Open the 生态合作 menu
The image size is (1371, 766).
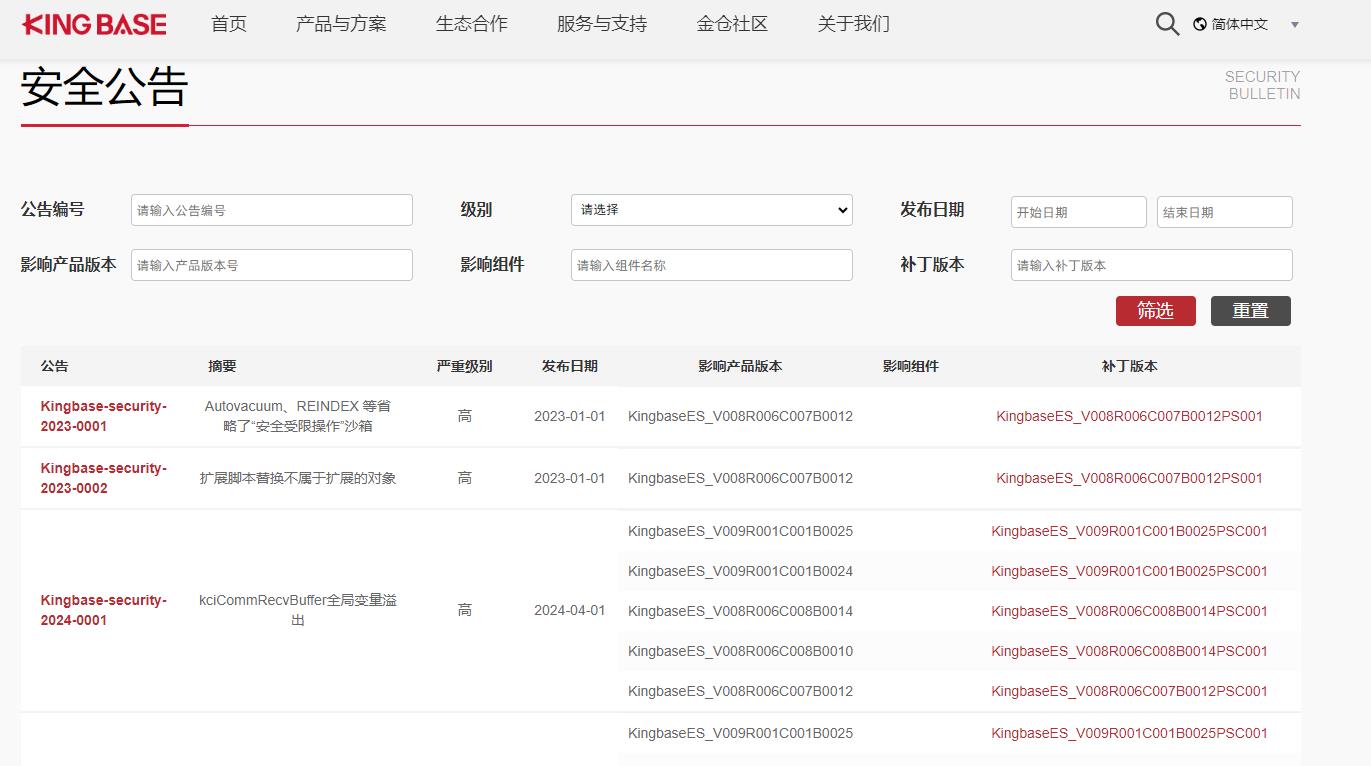(x=472, y=24)
